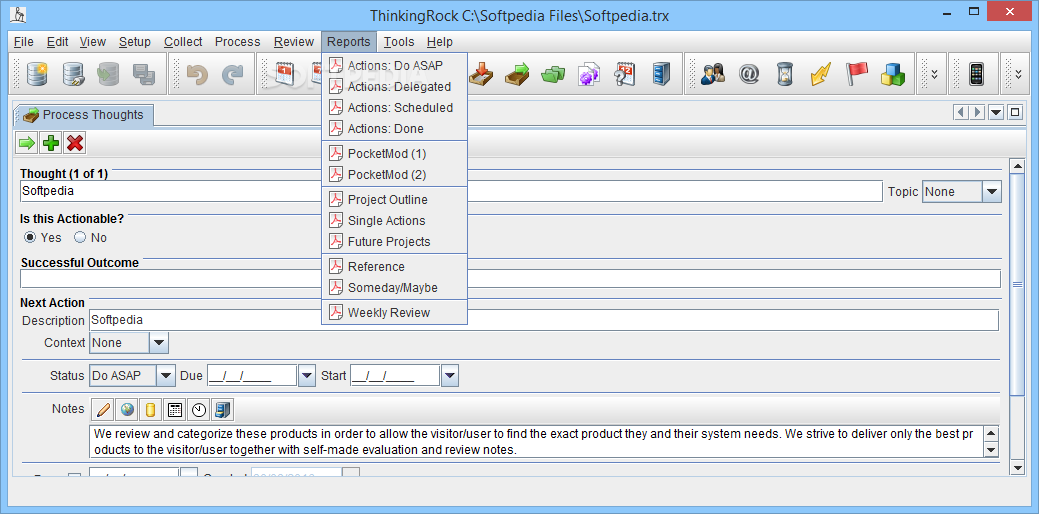This screenshot has width=1039, height=514.
Task: Click the pencil edit notes icon
Action: (103, 410)
